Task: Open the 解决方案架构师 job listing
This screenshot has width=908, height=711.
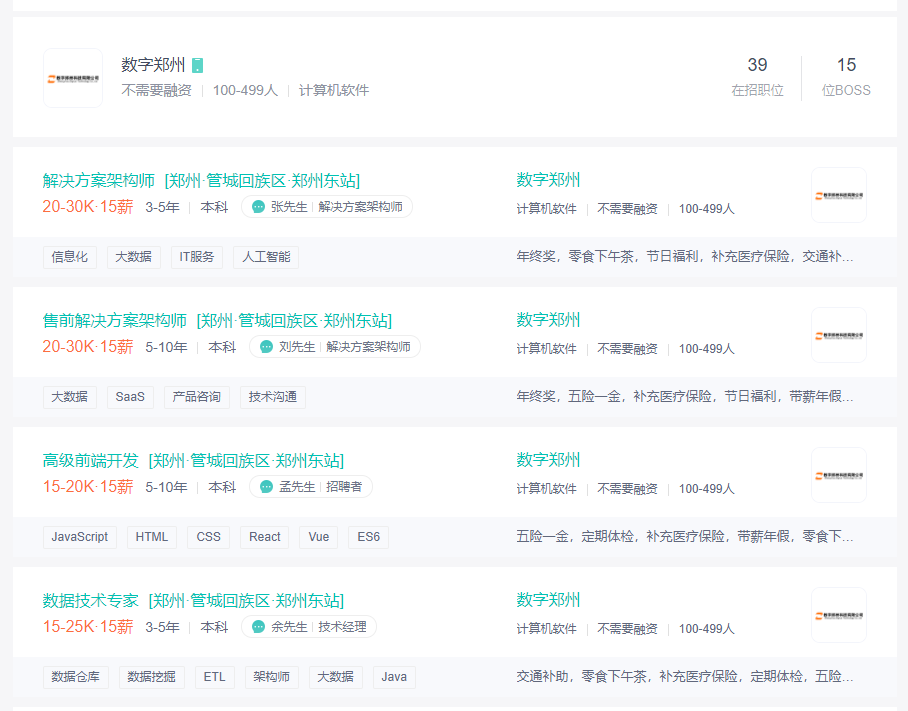Action: point(99,181)
